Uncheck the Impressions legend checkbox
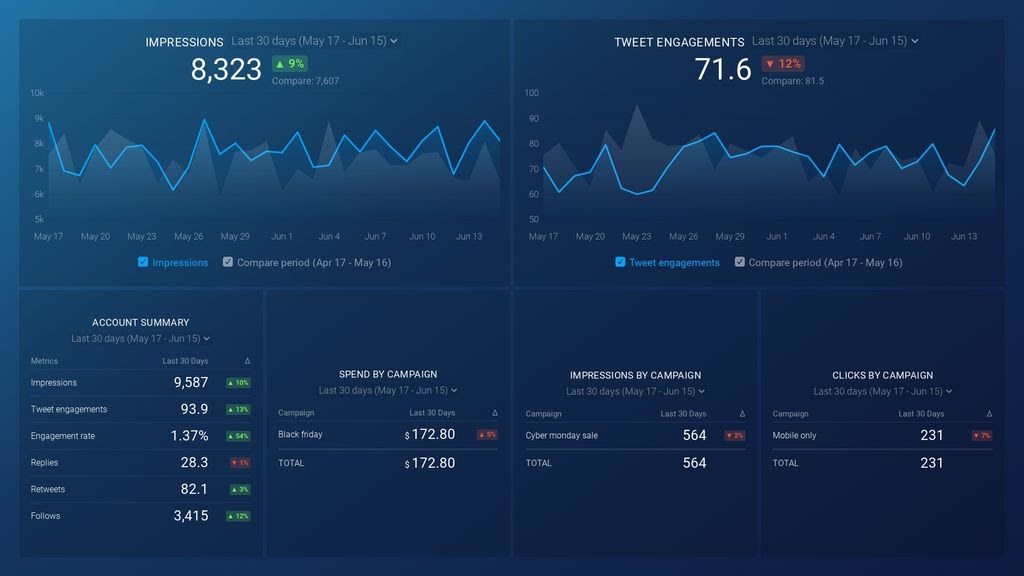The width and height of the screenshot is (1024, 576). pos(142,262)
